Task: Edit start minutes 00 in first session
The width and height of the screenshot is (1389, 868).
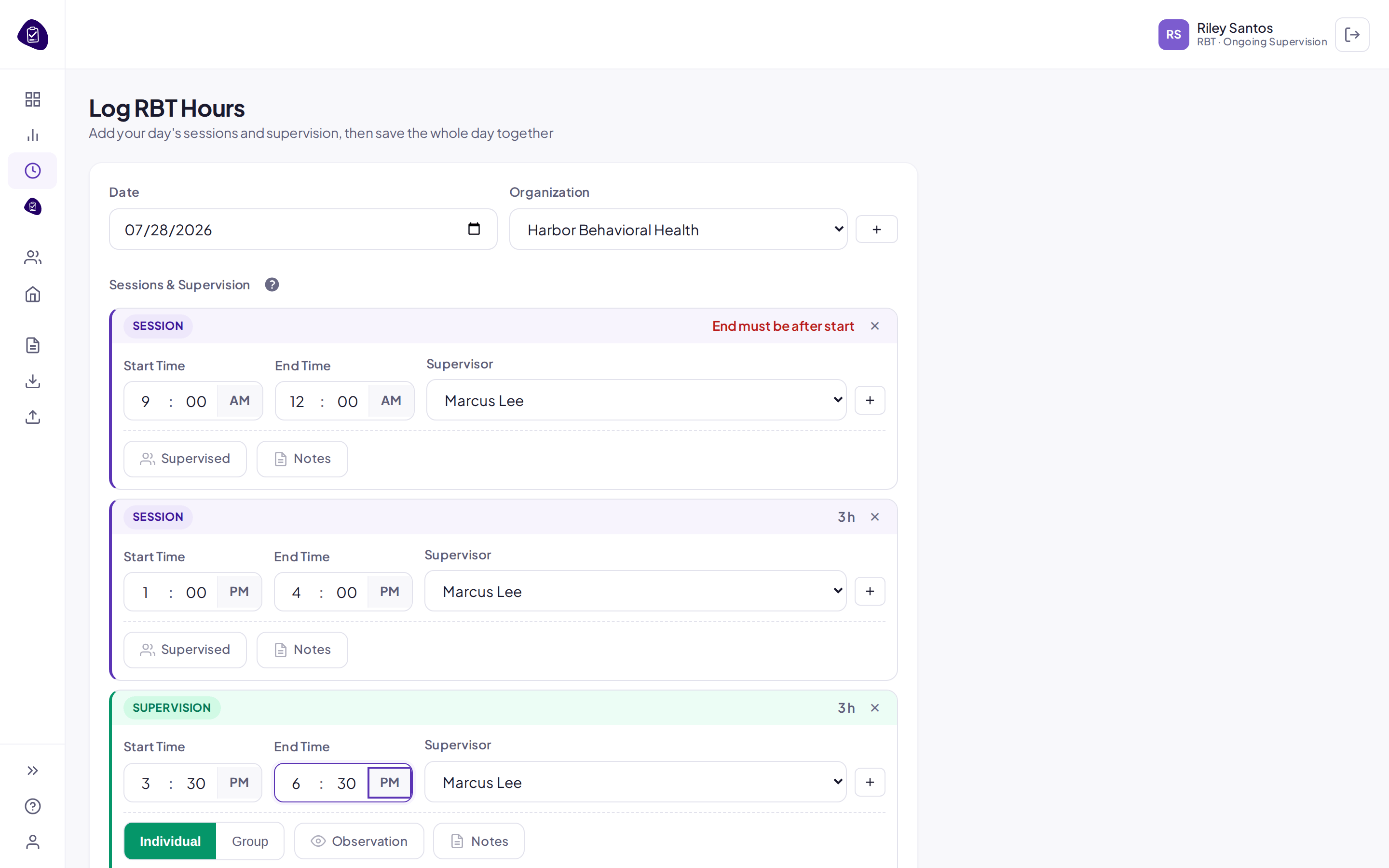Action: point(196,401)
